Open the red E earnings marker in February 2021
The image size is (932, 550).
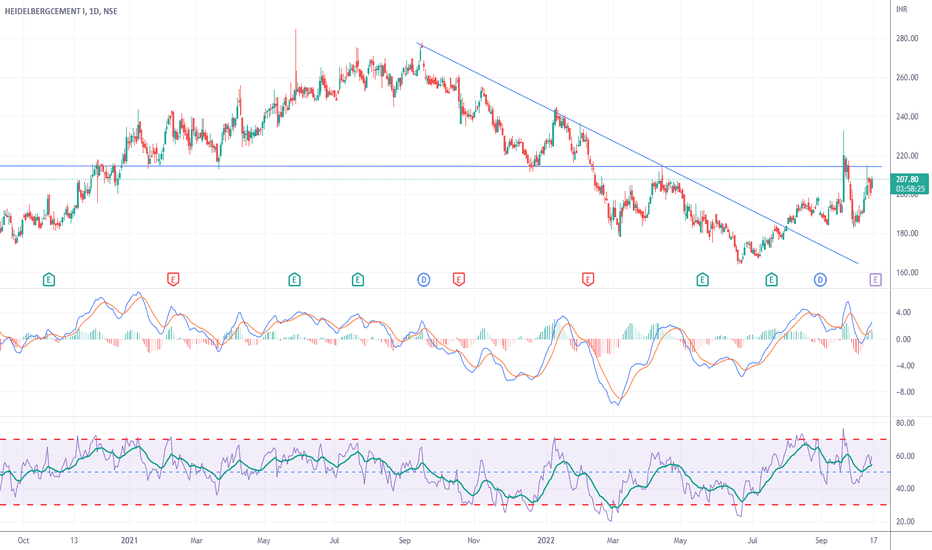point(172,279)
